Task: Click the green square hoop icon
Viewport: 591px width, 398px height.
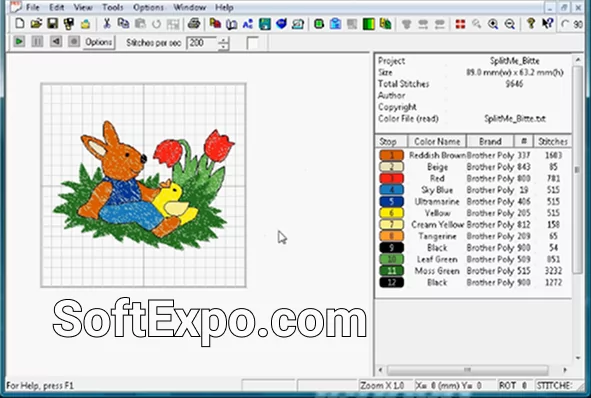Action: pyautogui.click(x=319, y=24)
